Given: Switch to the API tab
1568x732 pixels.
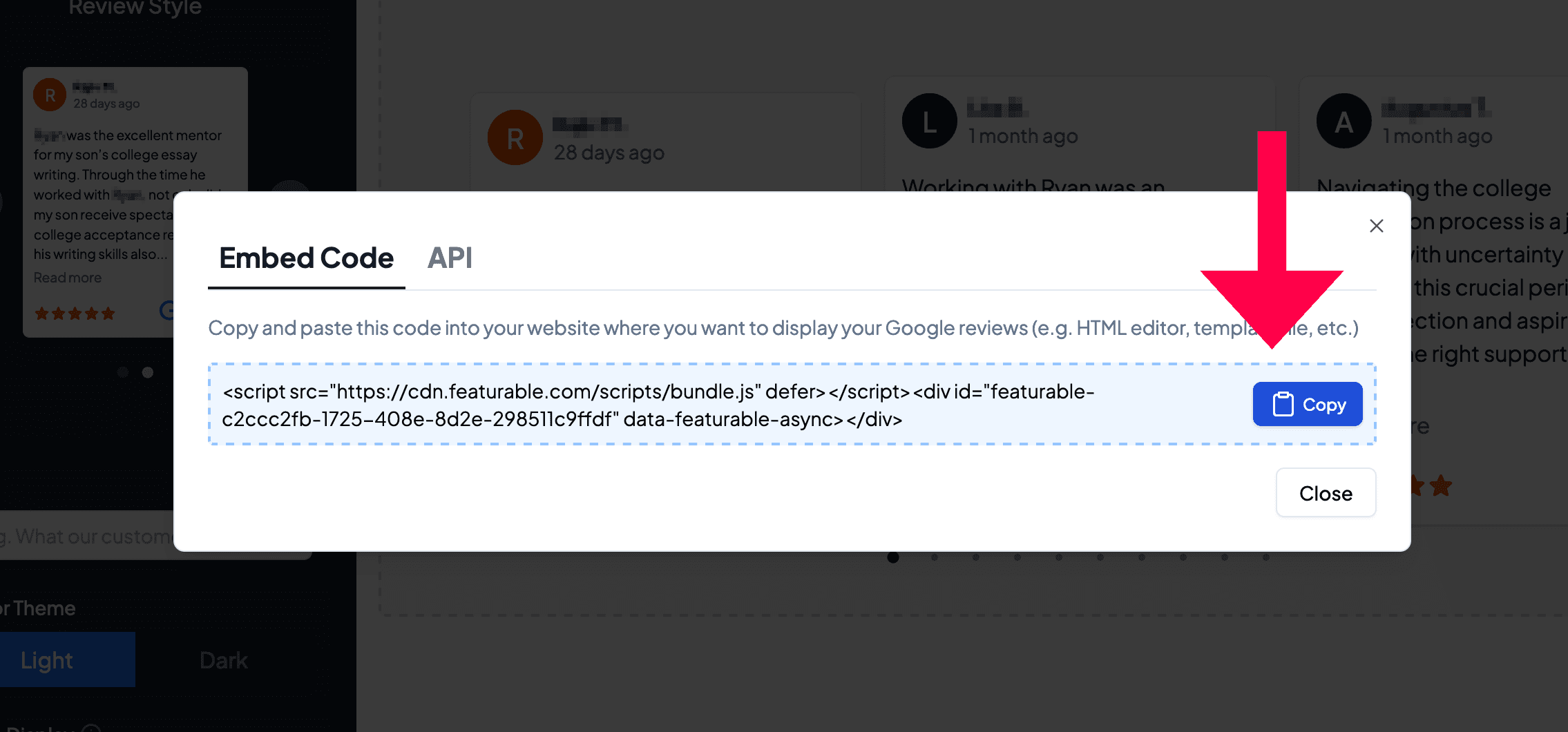Looking at the screenshot, I should pyautogui.click(x=450, y=258).
